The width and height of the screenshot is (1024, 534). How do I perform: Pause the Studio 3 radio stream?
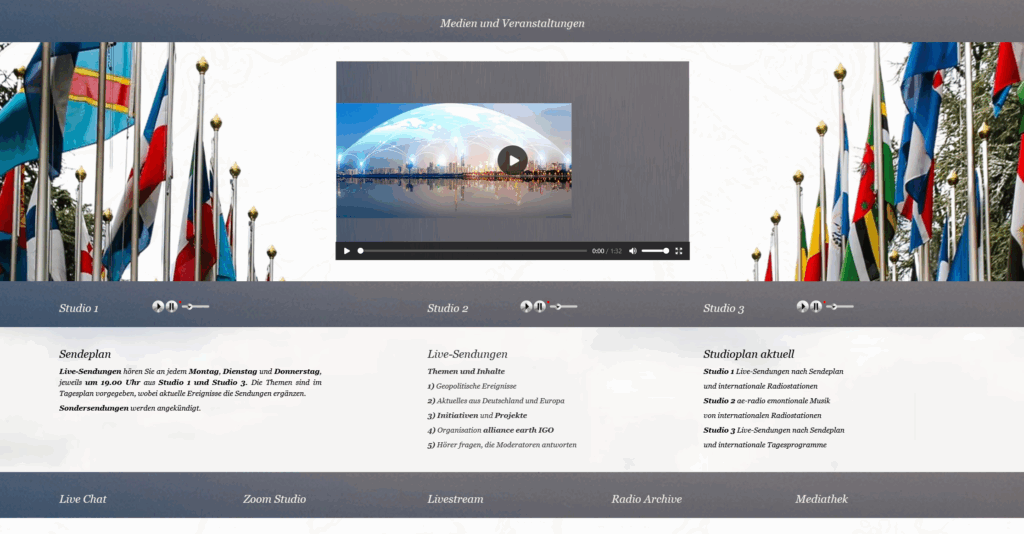coord(816,307)
